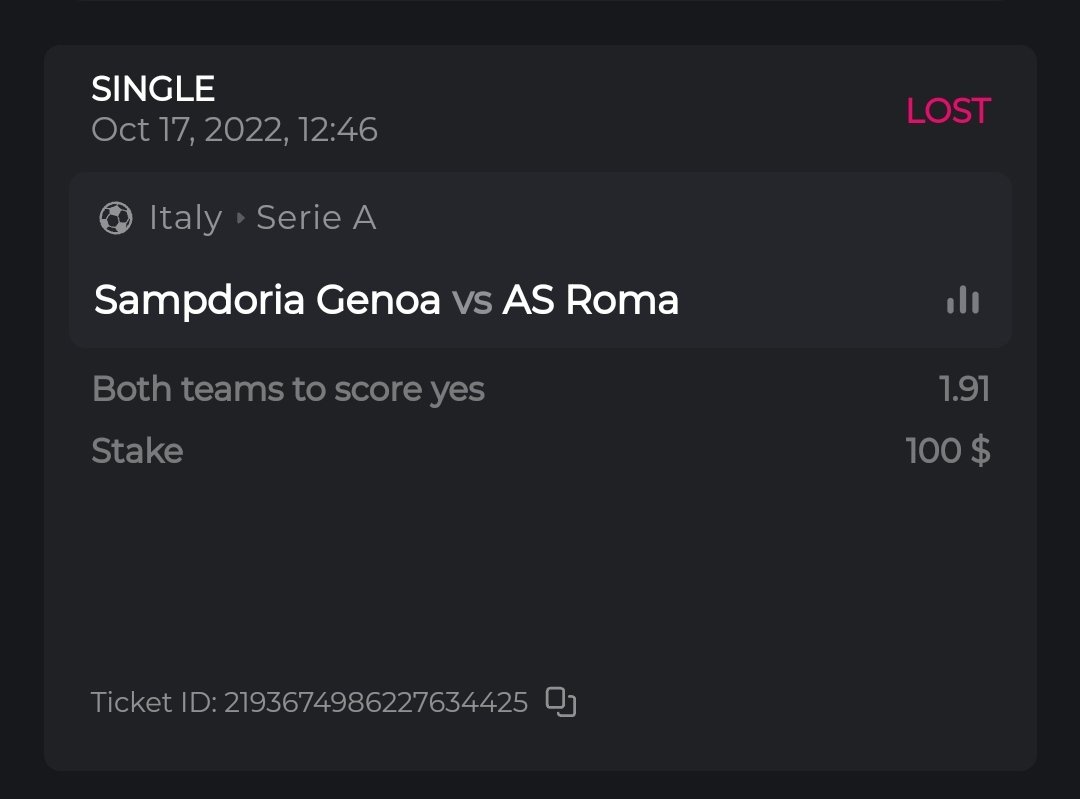Click the LOST bet status label
This screenshot has height=799, width=1080.
point(947,111)
